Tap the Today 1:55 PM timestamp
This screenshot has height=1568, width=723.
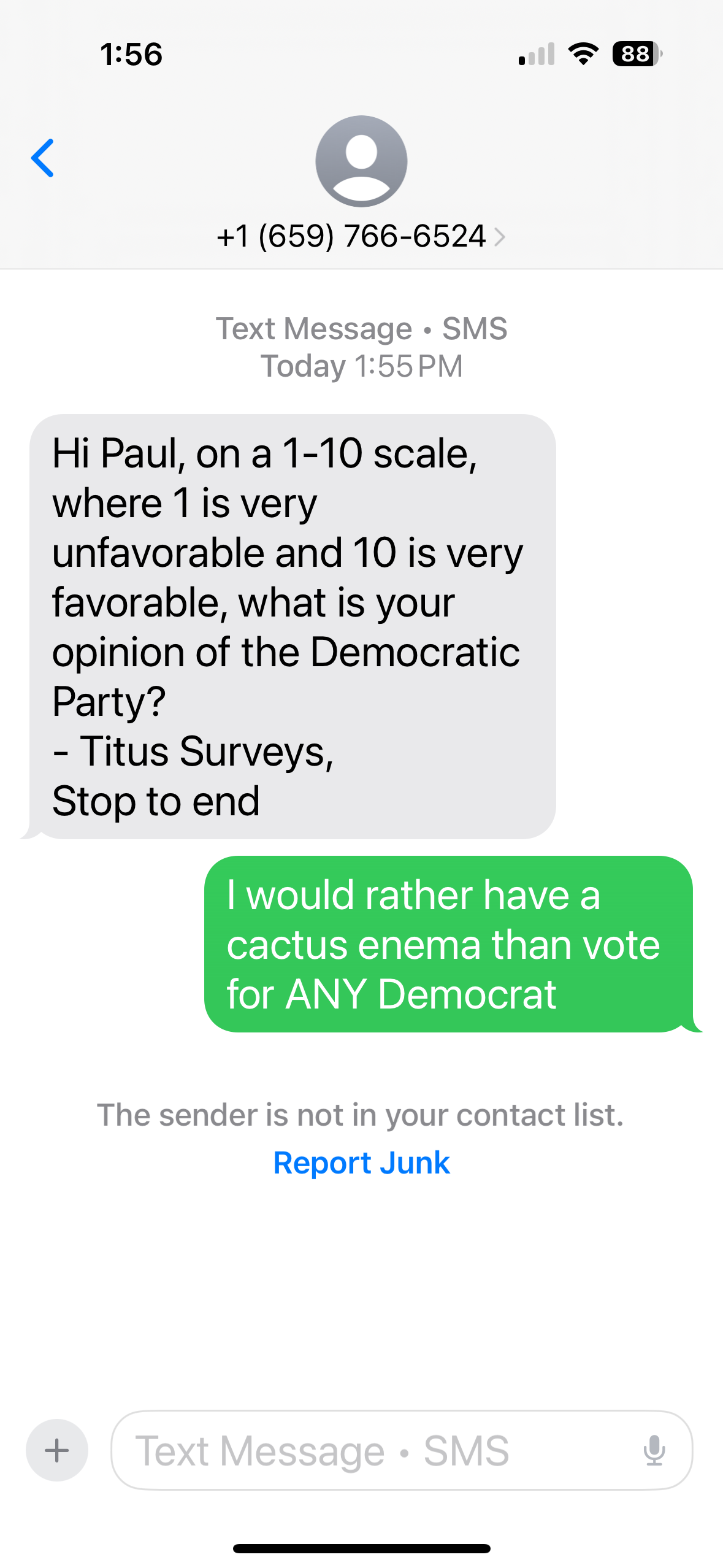coord(361,366)
